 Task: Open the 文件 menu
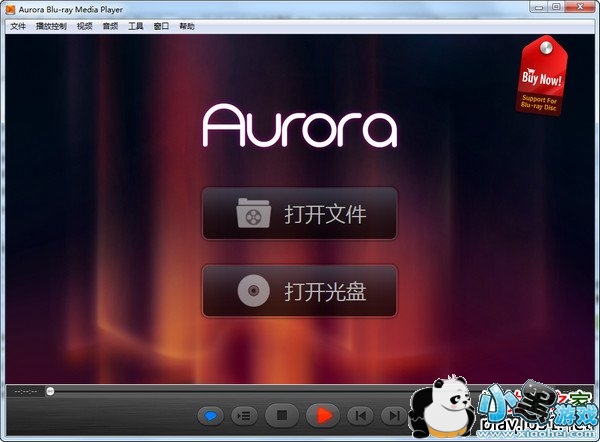point(18,26)
